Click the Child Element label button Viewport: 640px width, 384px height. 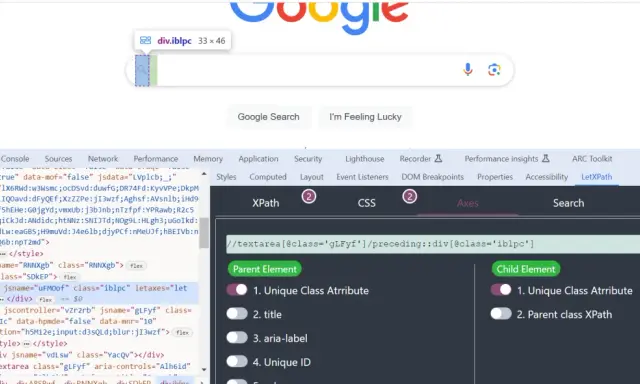pos(526,269)
